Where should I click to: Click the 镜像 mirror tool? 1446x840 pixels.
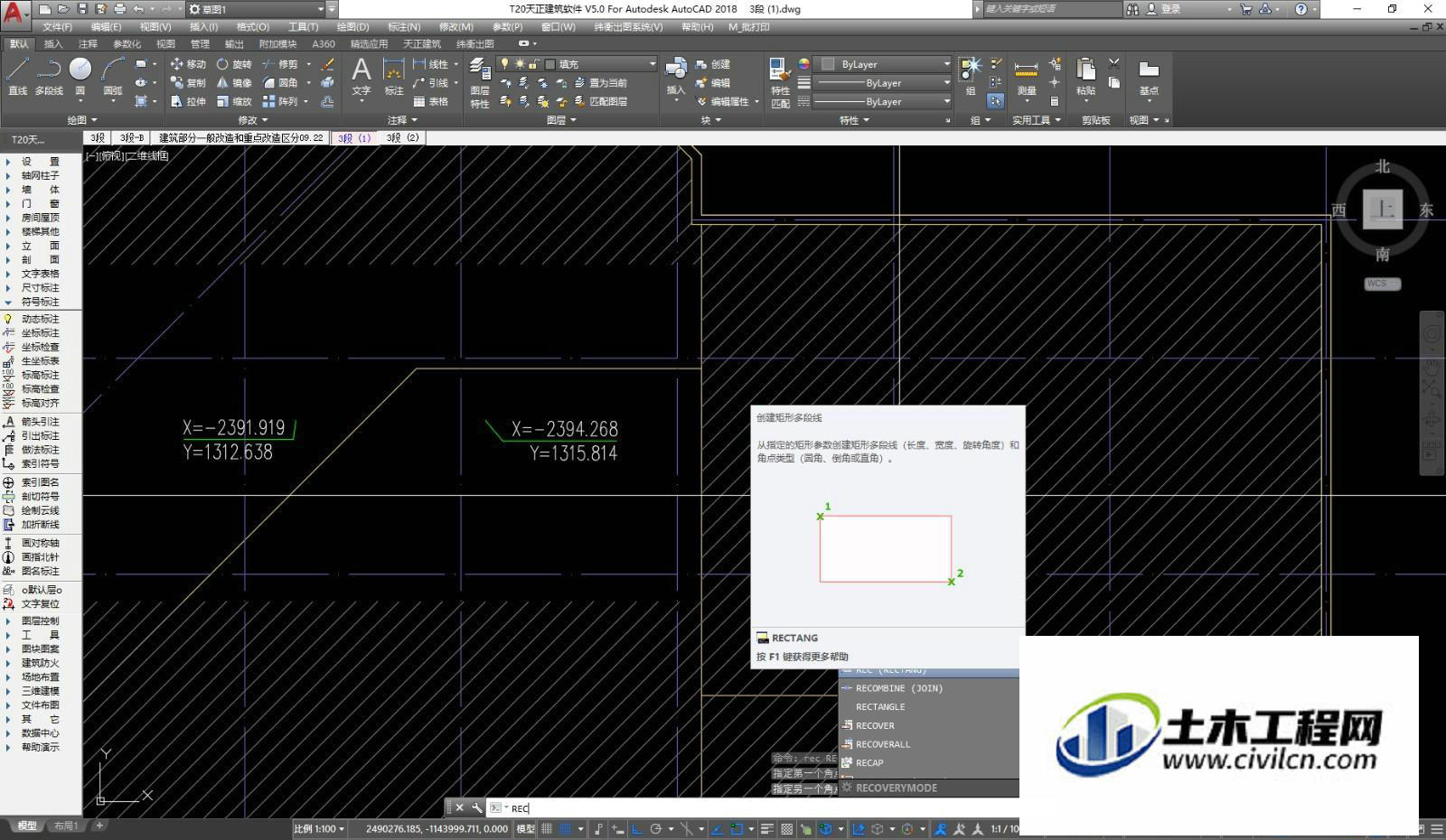pyautogui.click(x=234, y=83)
